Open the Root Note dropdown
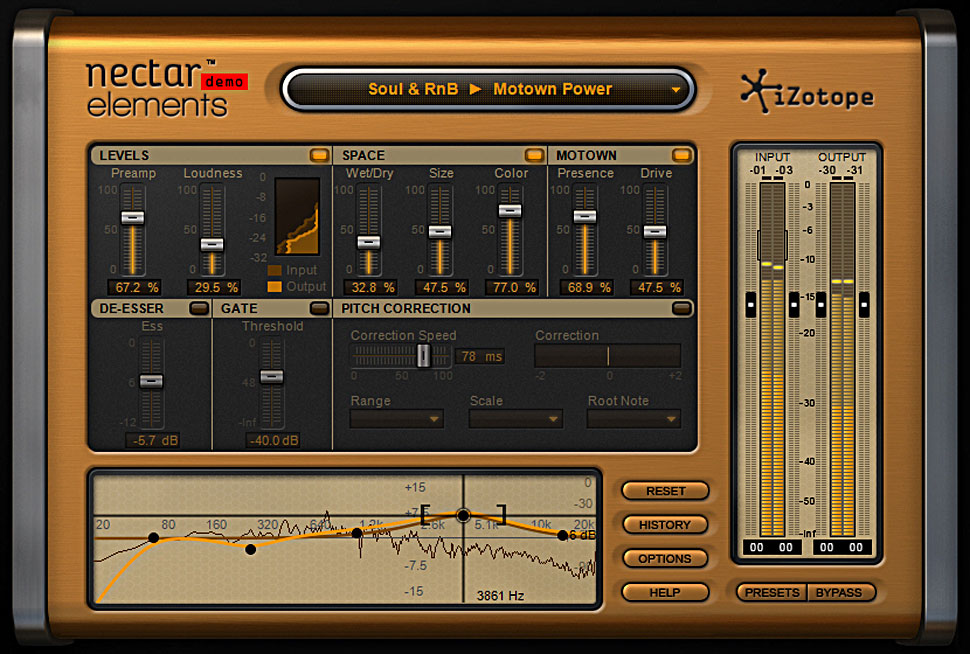The width and height of the screenshot is (970, 654). 634,419
